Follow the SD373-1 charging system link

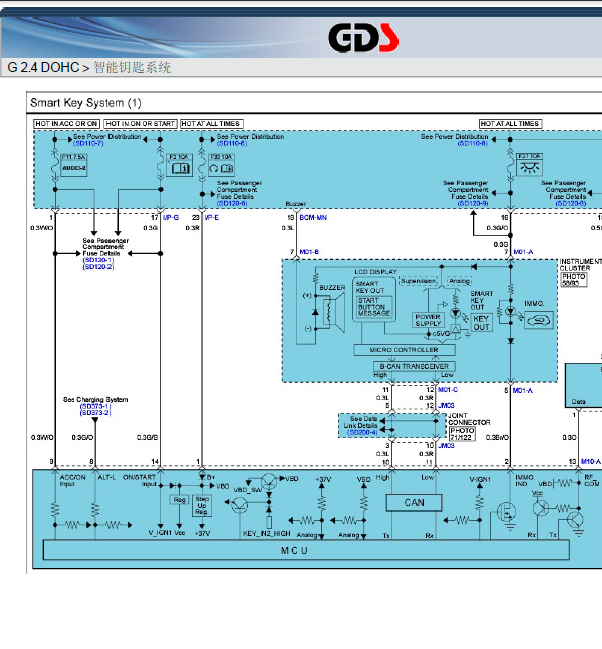pos(95,406)
